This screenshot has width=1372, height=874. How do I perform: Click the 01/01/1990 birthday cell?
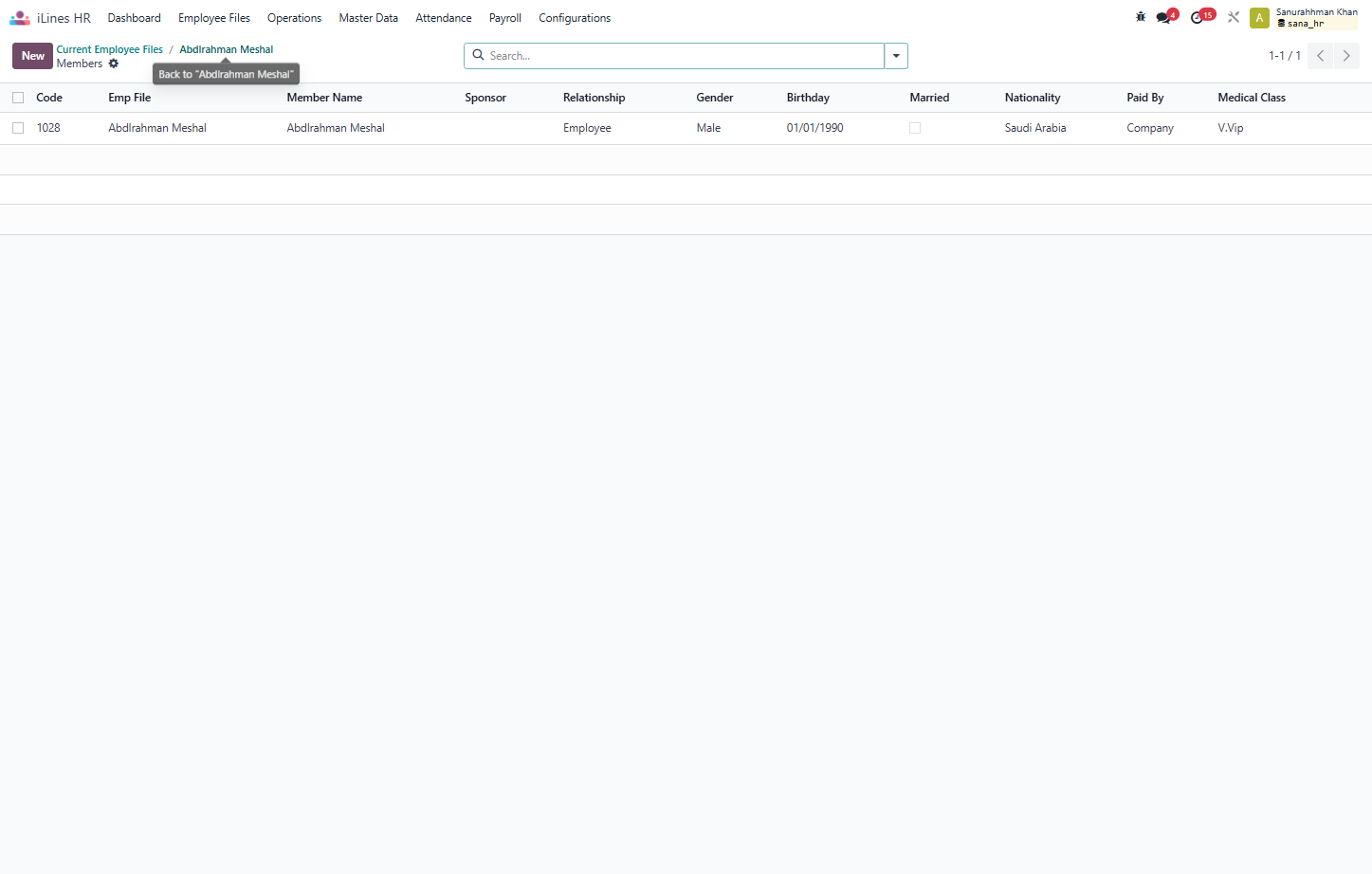[x=815, y=128]
